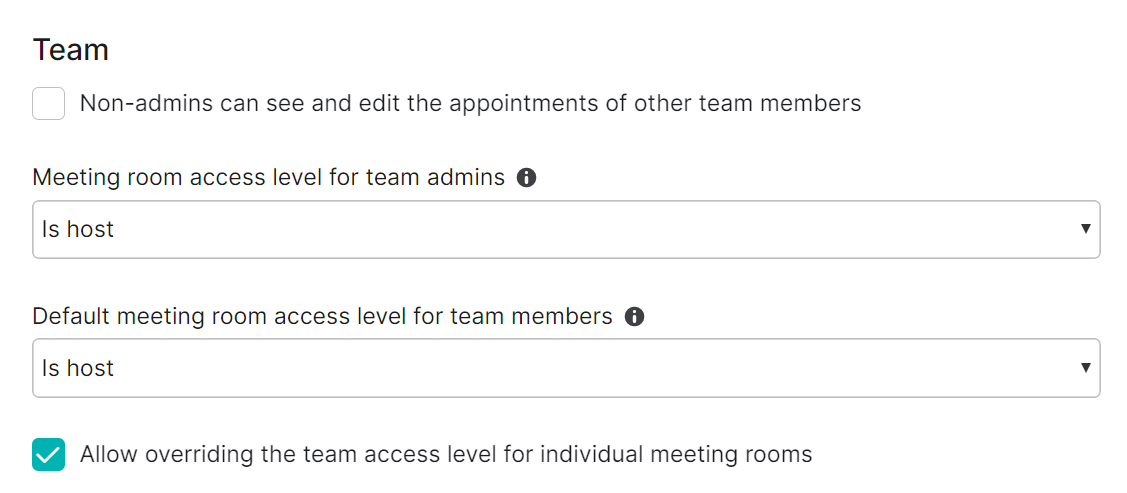1127x493 pixels.
Task: Click the words 'individual meeting rooms' in override label
Action: [675, 455]
